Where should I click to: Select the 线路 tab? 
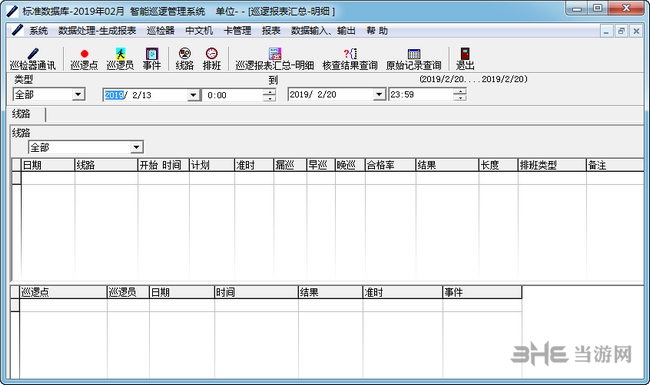coord(27,114)
